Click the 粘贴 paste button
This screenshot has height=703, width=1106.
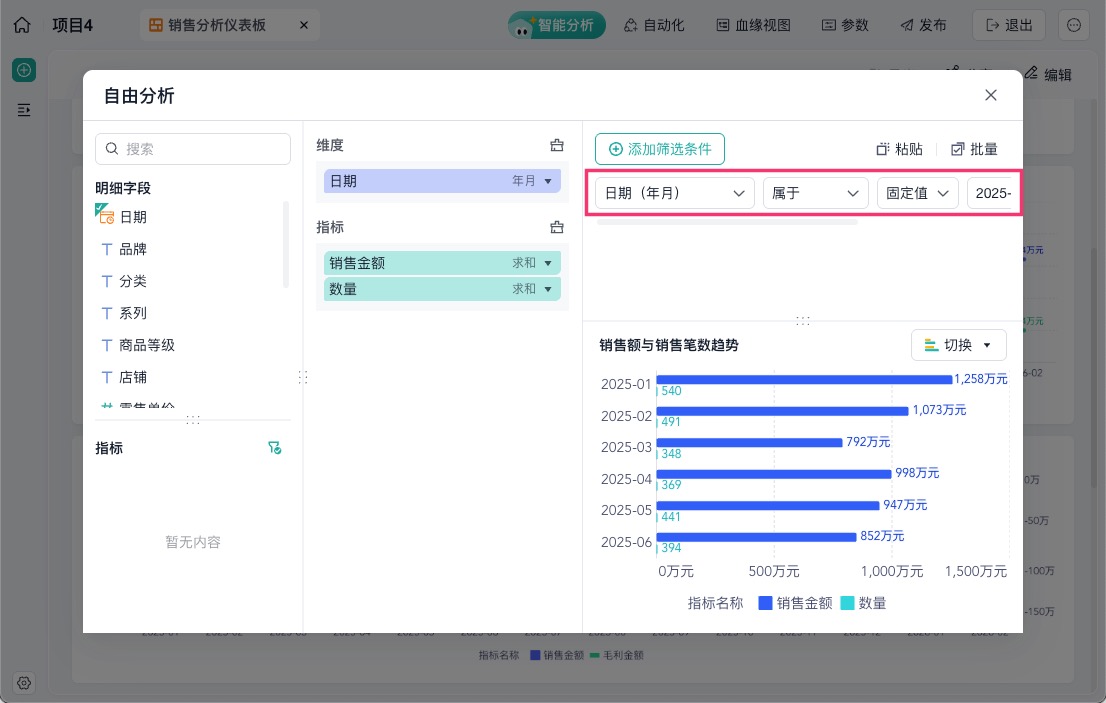click(x=899, y=149)
